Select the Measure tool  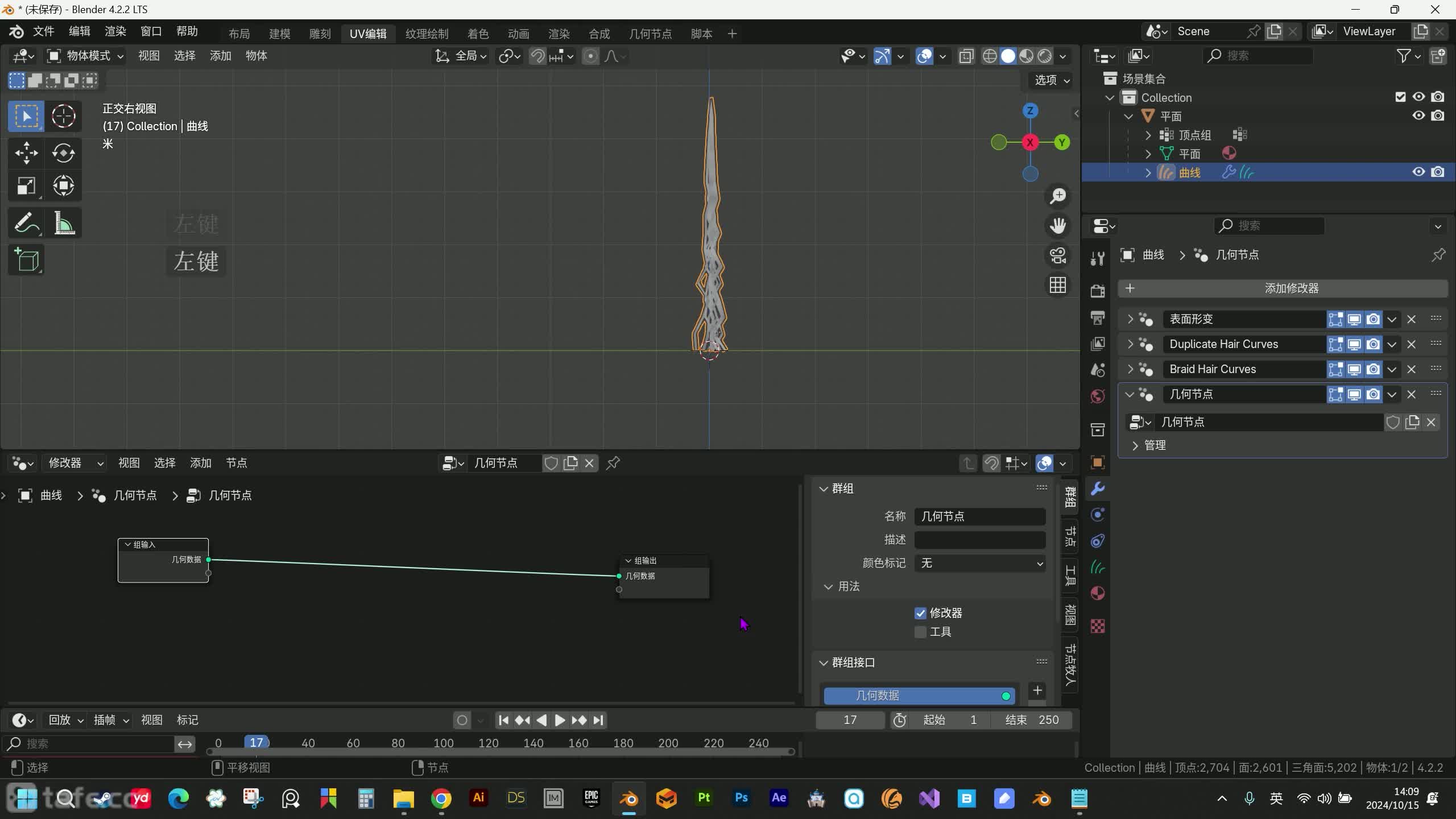click(63, 223)
